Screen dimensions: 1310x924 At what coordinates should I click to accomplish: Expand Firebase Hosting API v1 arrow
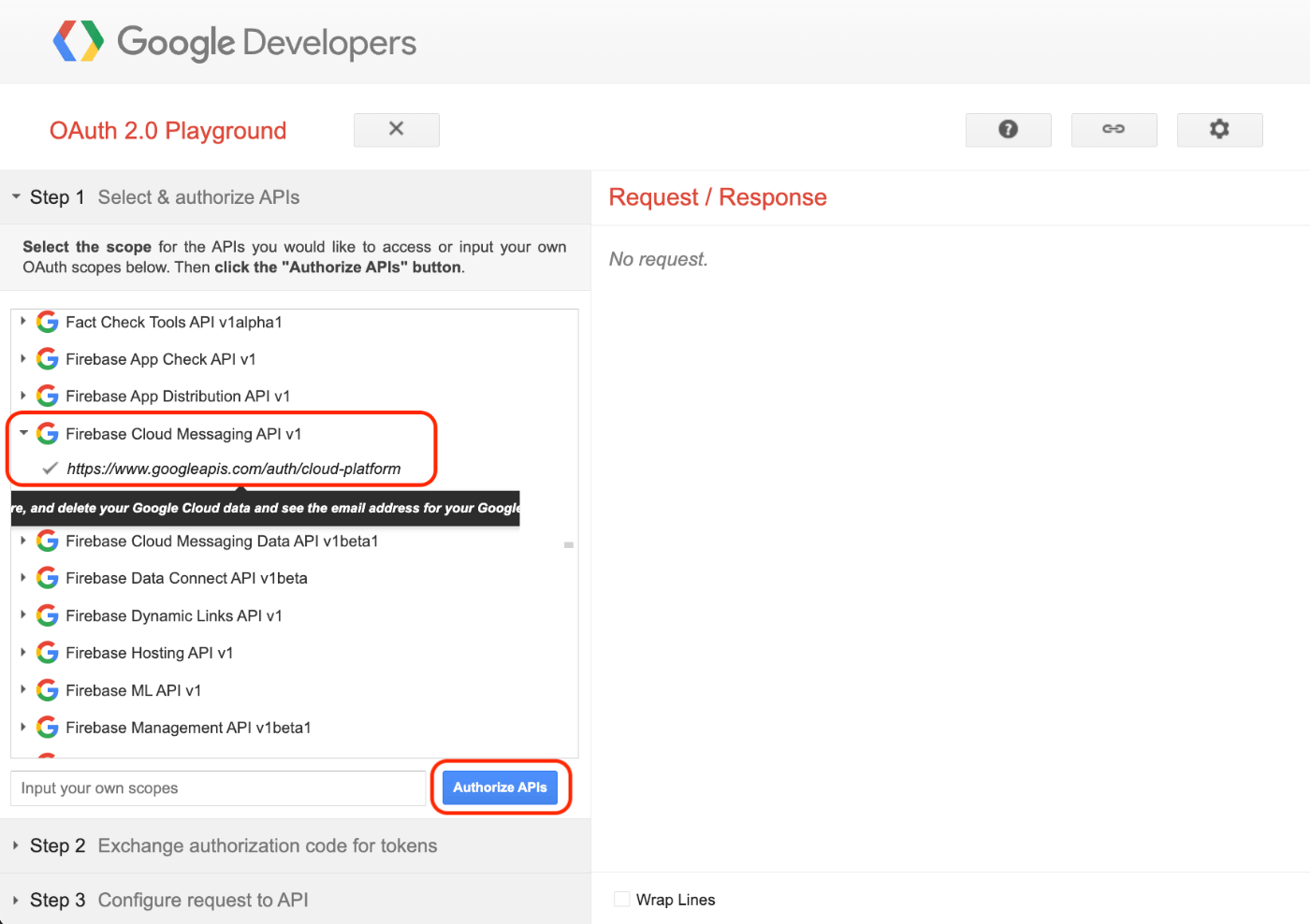pyautogui.click(x=23, y=652)
